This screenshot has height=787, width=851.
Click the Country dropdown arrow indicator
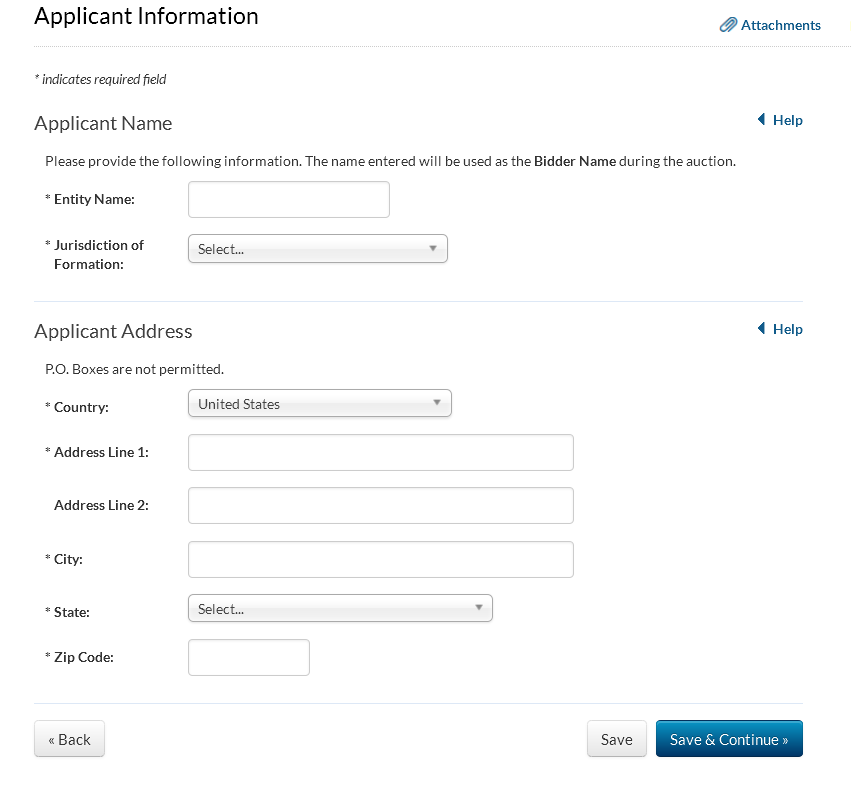coord(437,403)
